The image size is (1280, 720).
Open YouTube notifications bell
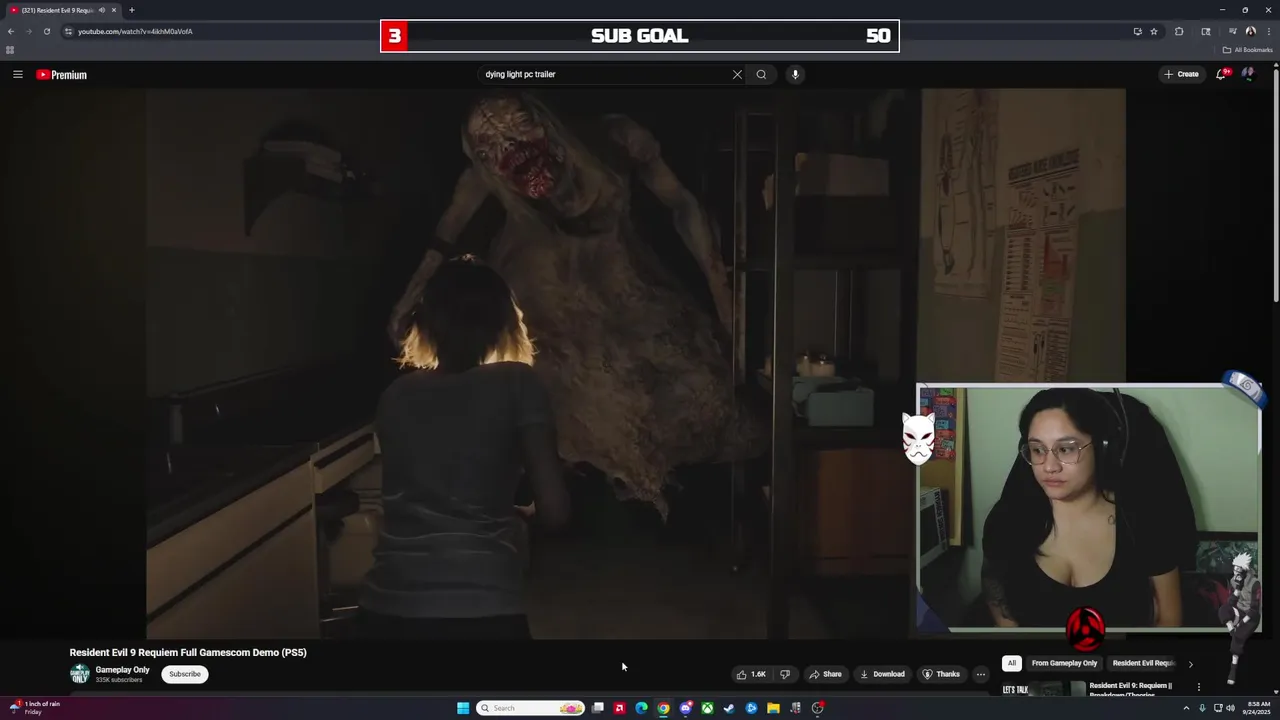[1221, 74]
